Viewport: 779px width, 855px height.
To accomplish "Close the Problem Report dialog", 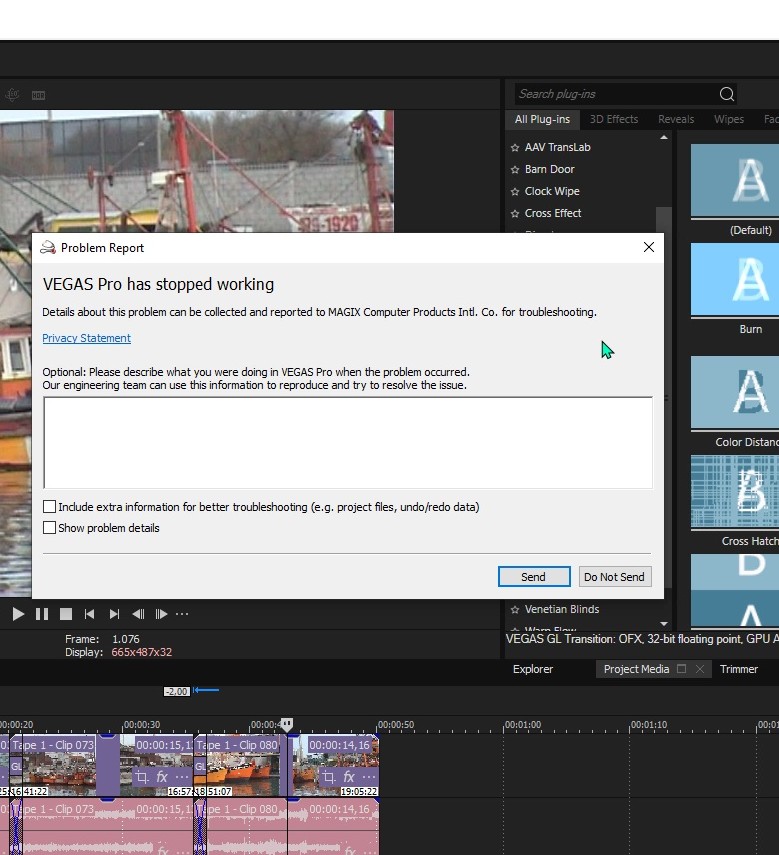I will pyautogui.click(x=649, y=247).
